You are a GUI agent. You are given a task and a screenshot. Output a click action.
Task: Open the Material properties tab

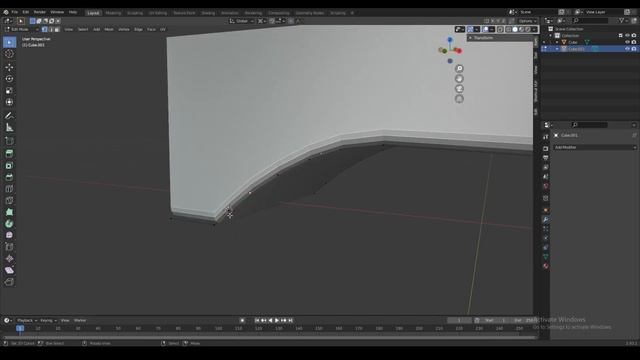click(545, 266)
